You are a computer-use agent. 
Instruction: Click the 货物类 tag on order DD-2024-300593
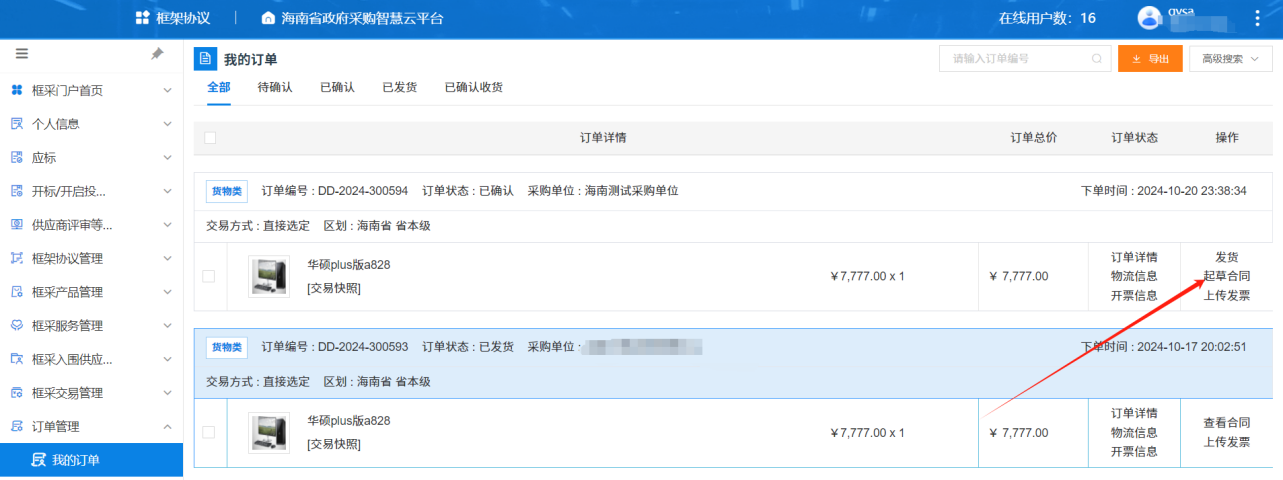click(x=227, y=347)
